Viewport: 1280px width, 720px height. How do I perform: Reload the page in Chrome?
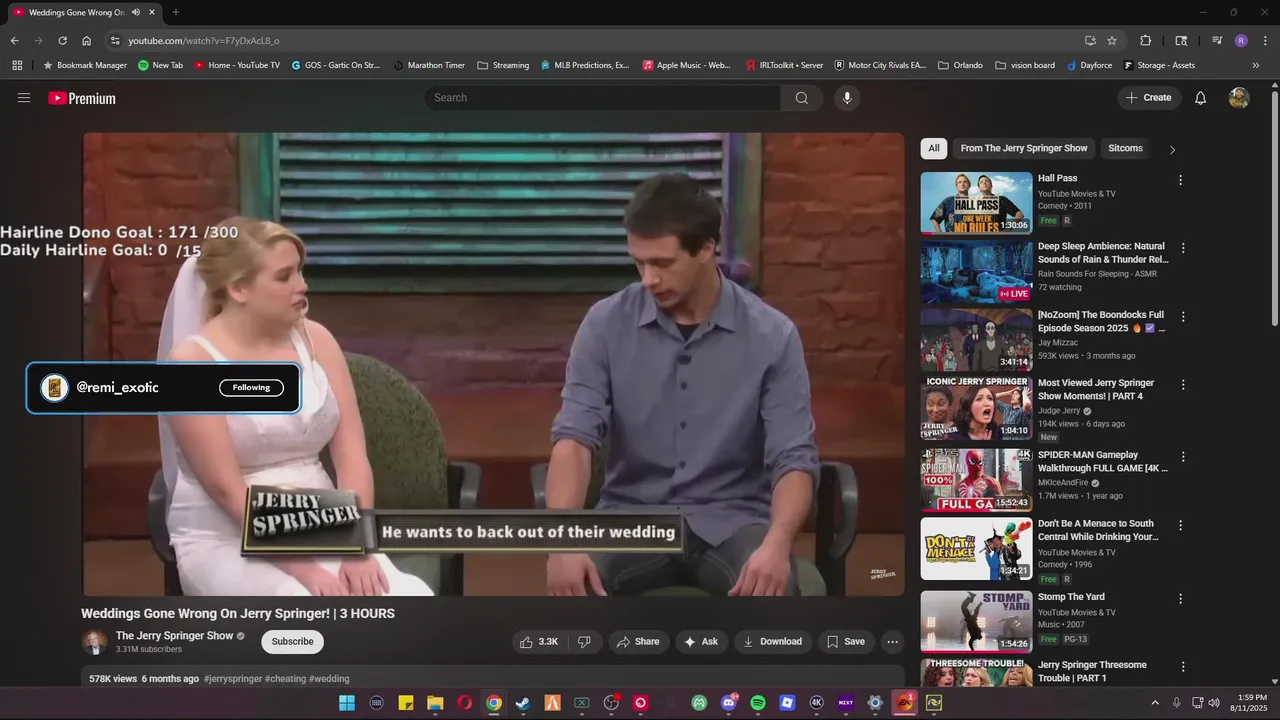click(62, 41)
